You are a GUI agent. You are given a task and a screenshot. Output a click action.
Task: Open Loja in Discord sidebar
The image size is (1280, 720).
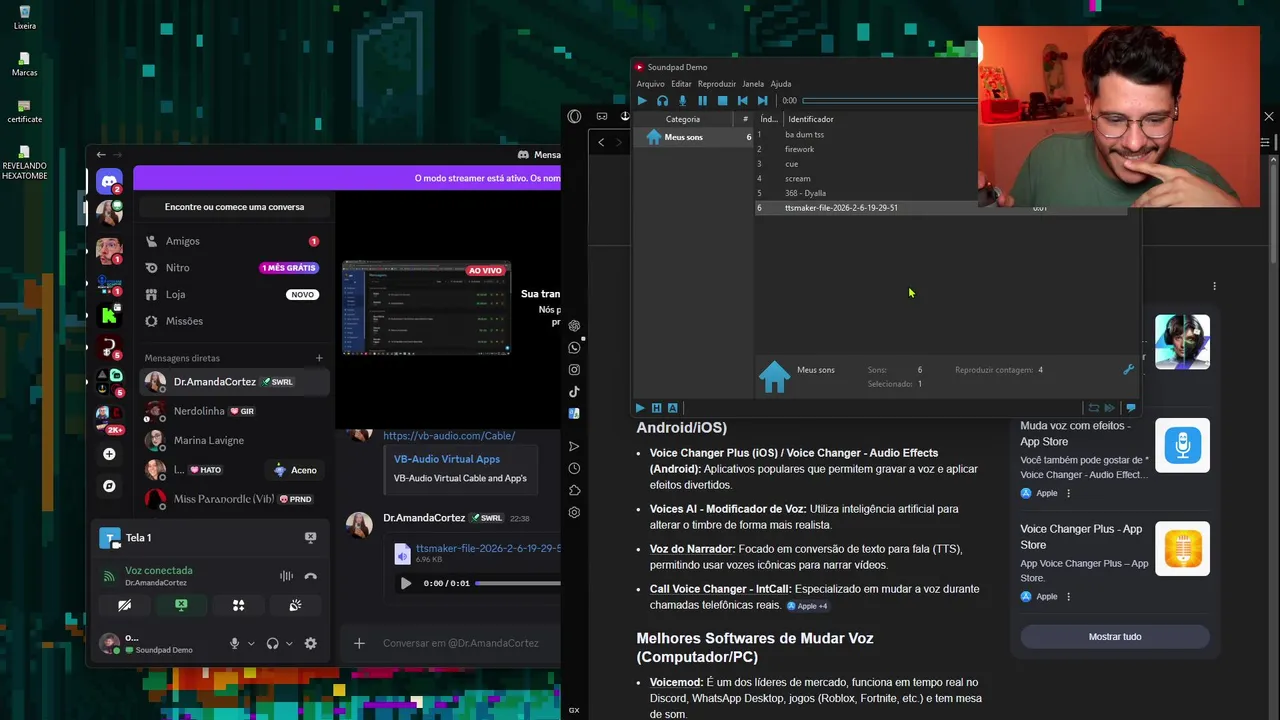pyautogui.click(x=232, y=294)
